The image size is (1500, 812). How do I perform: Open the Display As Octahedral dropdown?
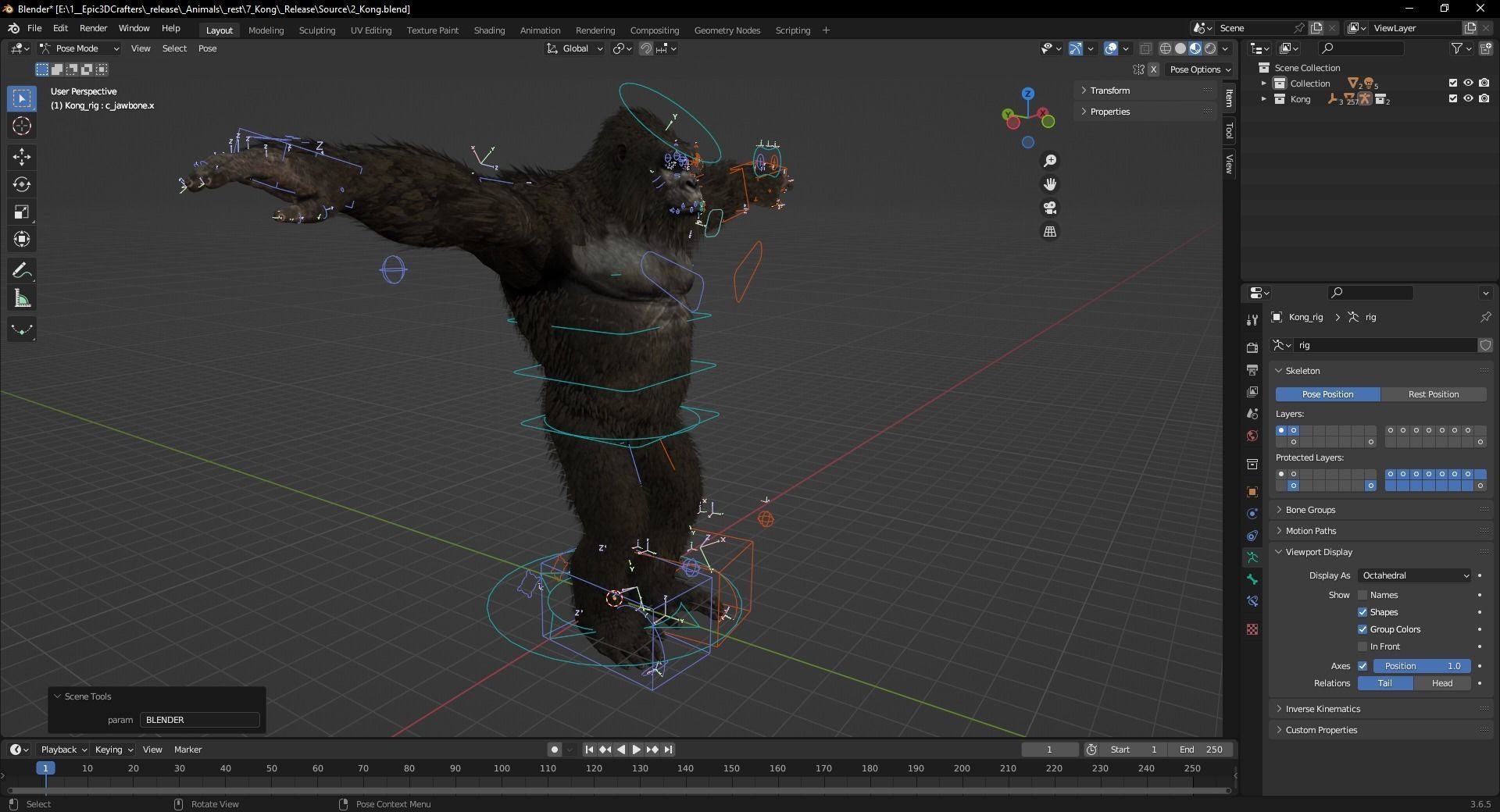tap(1415, 575)
